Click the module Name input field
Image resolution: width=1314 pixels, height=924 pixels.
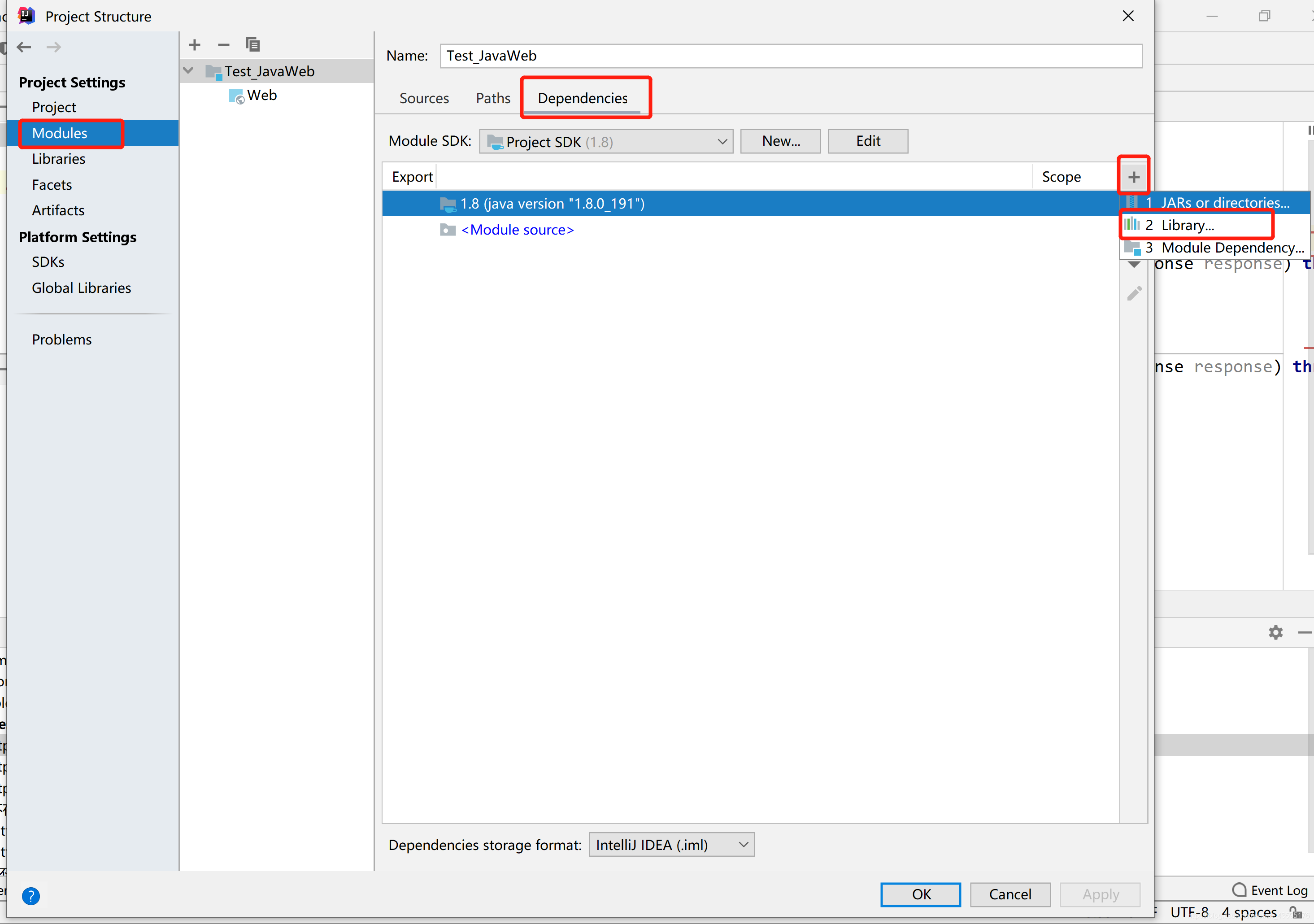[x=791, y=56]
